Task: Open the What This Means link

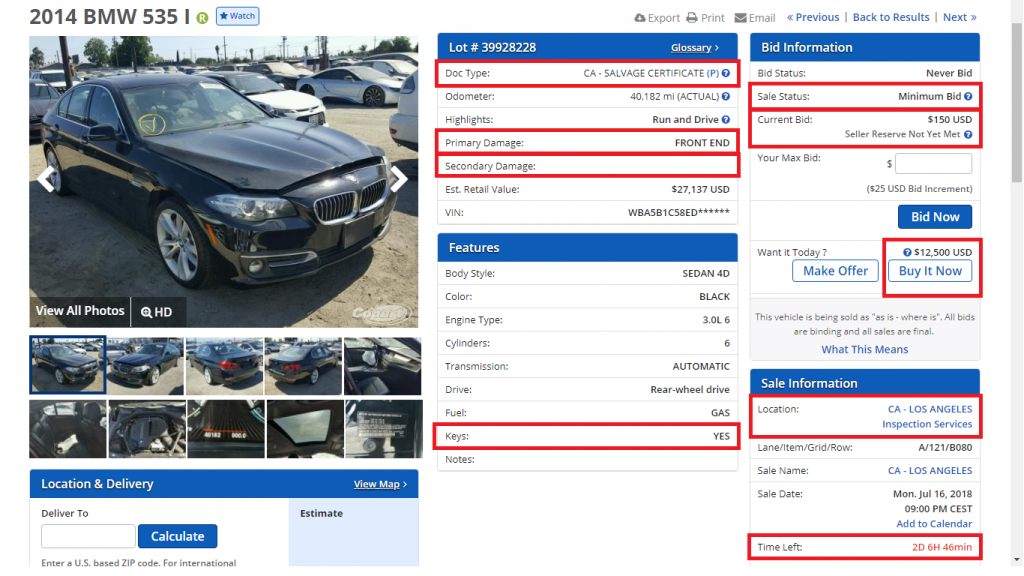Action: tap(865, 349)
